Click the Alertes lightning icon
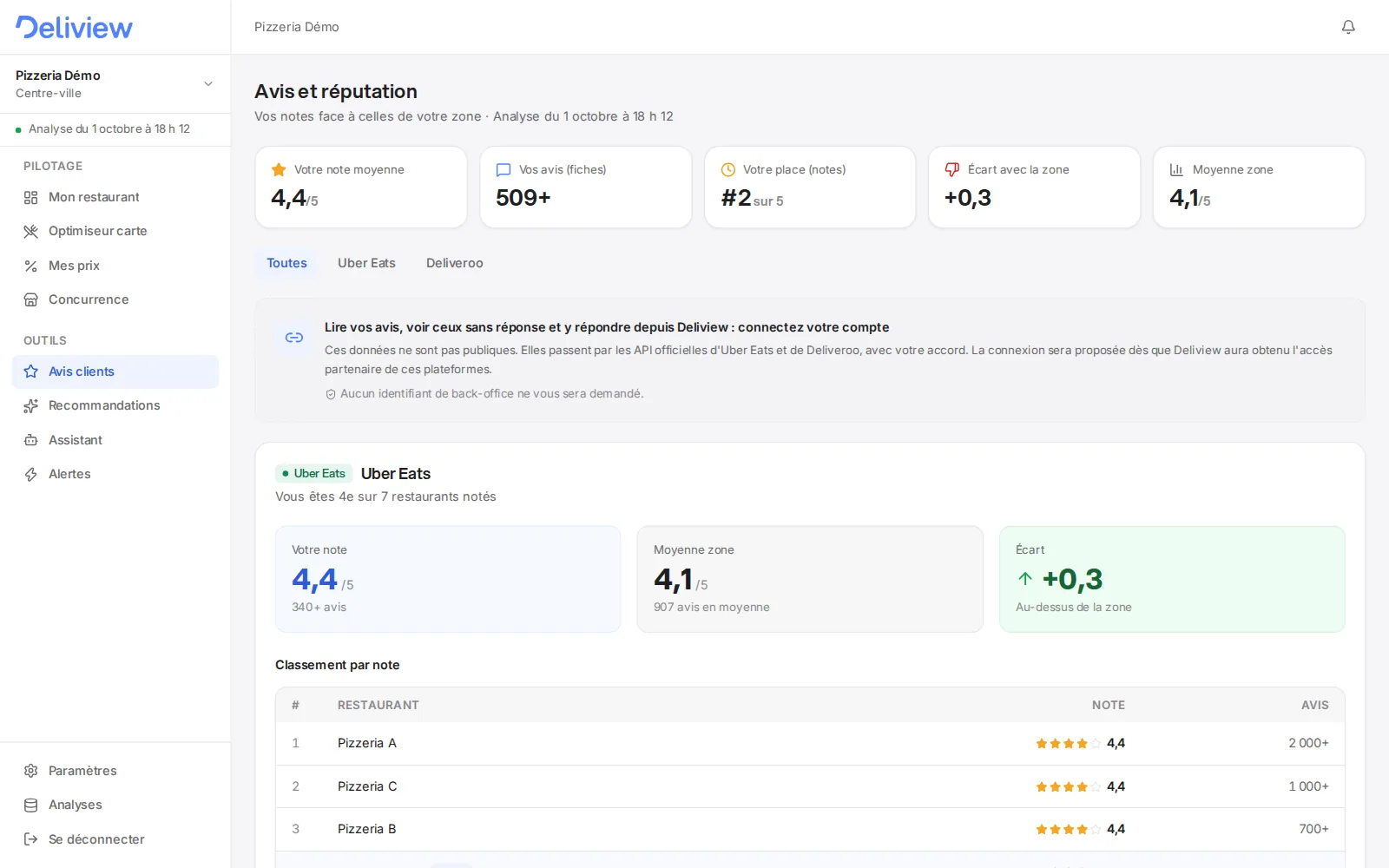The height and width of the screenshot is (868, 1389). 30,475
